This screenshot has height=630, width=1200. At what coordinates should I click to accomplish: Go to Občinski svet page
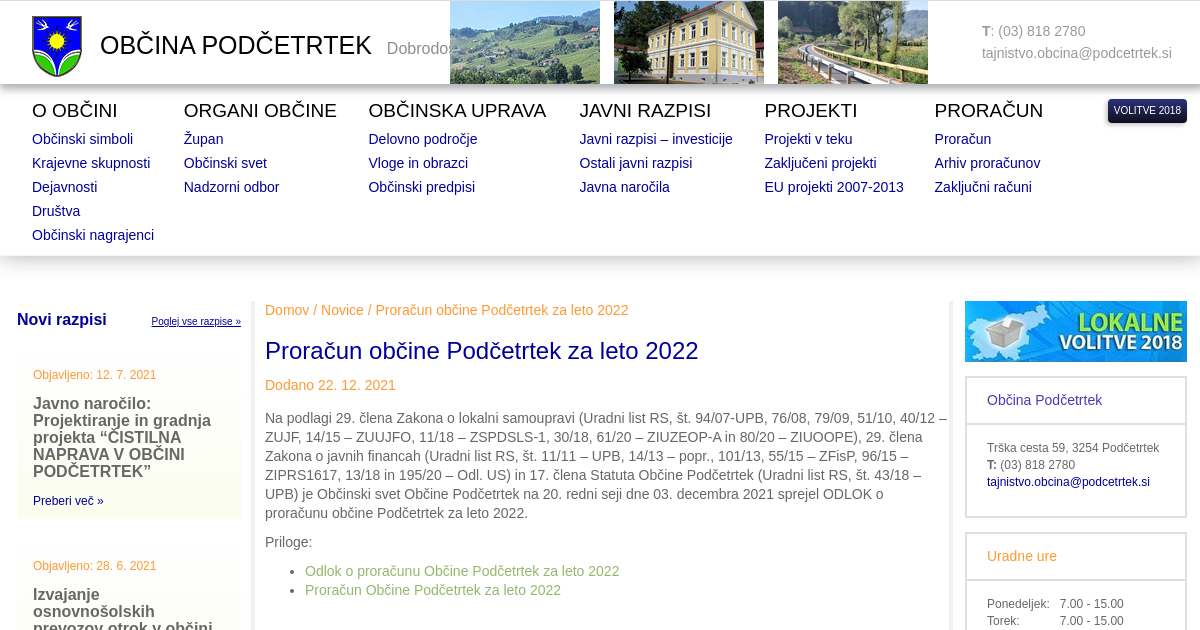[225, 163]
